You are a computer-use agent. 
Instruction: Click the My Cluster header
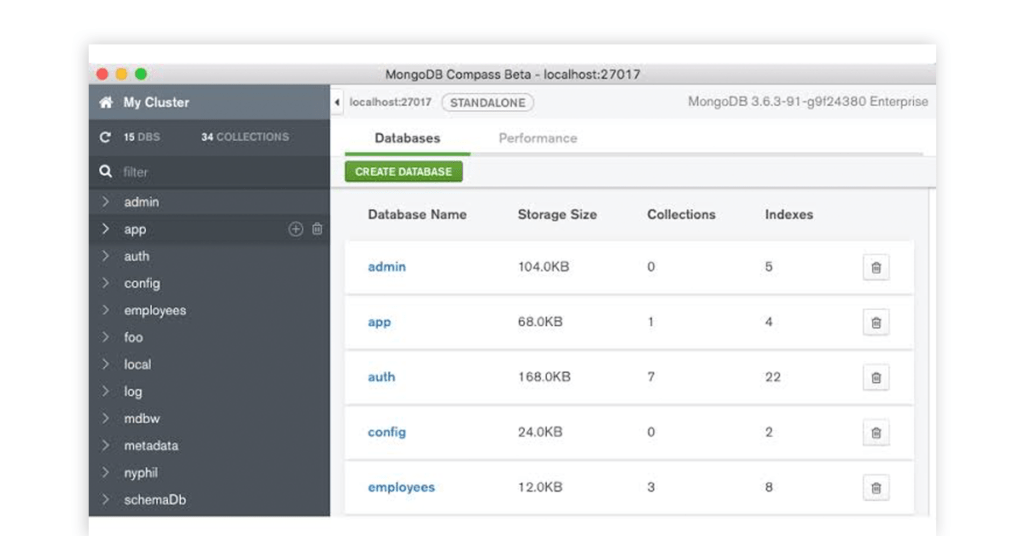point(209,102)
